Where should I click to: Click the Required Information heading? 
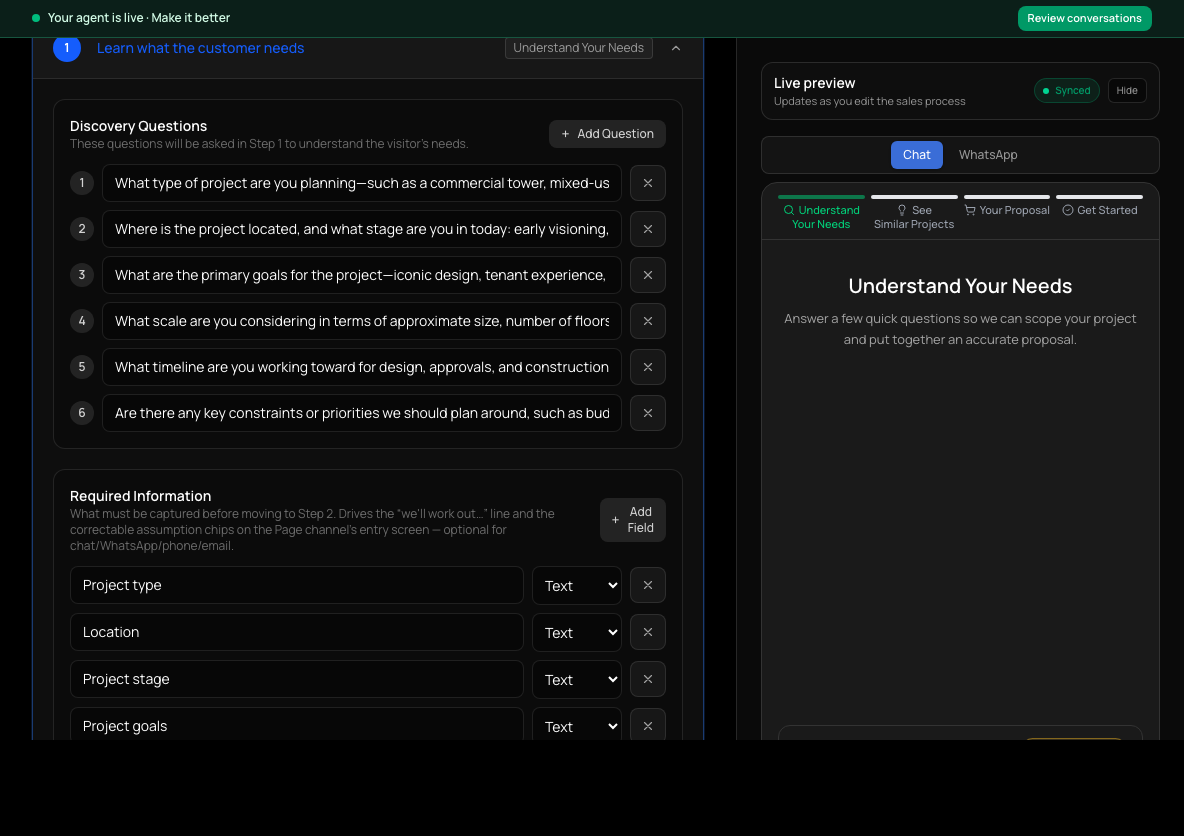140,496
